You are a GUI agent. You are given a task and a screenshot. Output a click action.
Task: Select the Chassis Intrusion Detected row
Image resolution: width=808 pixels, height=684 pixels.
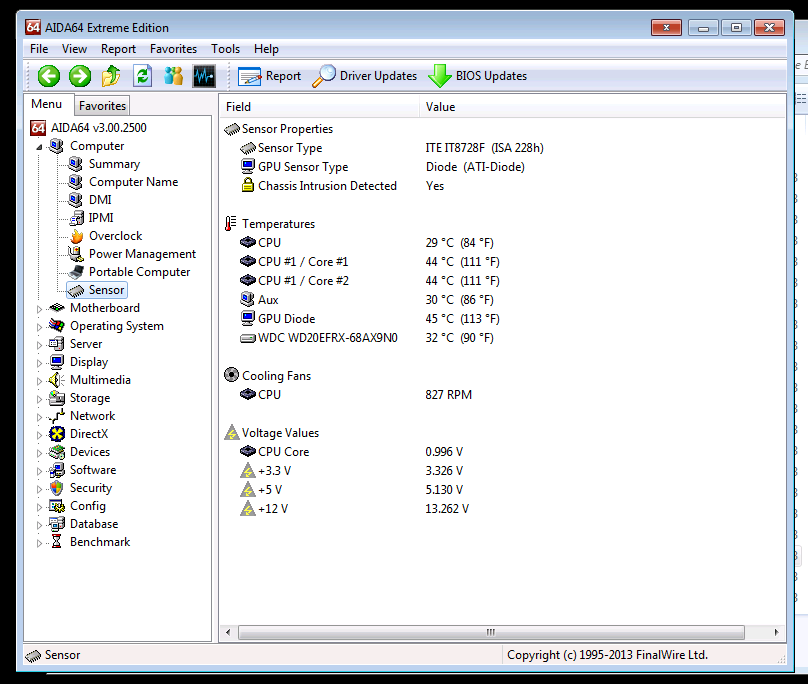coord(503,186)
